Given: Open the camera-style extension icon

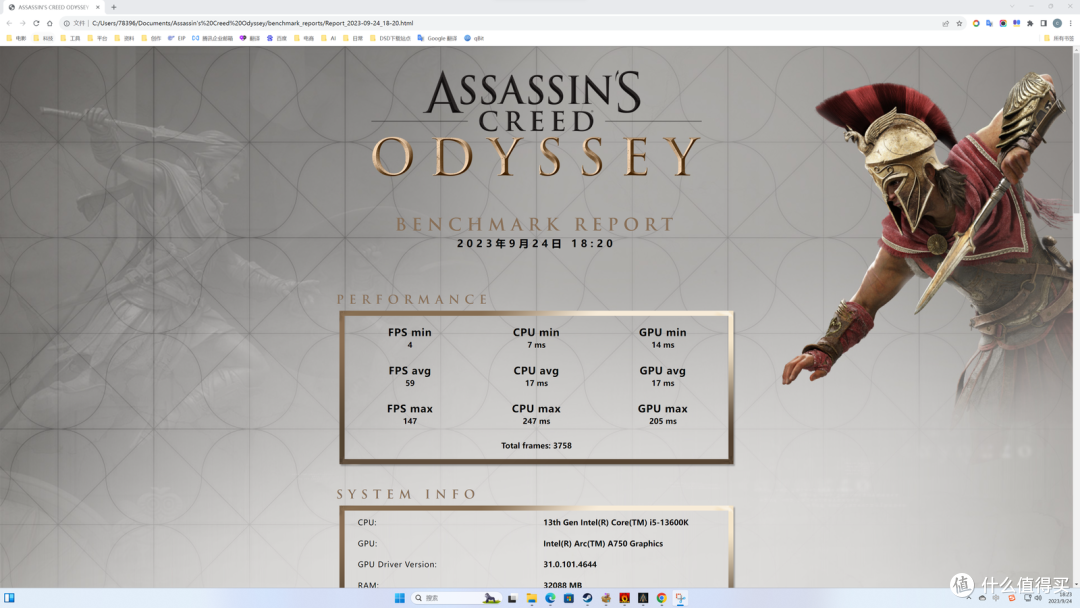Looking at the screenshot, I should [1003, 23].
